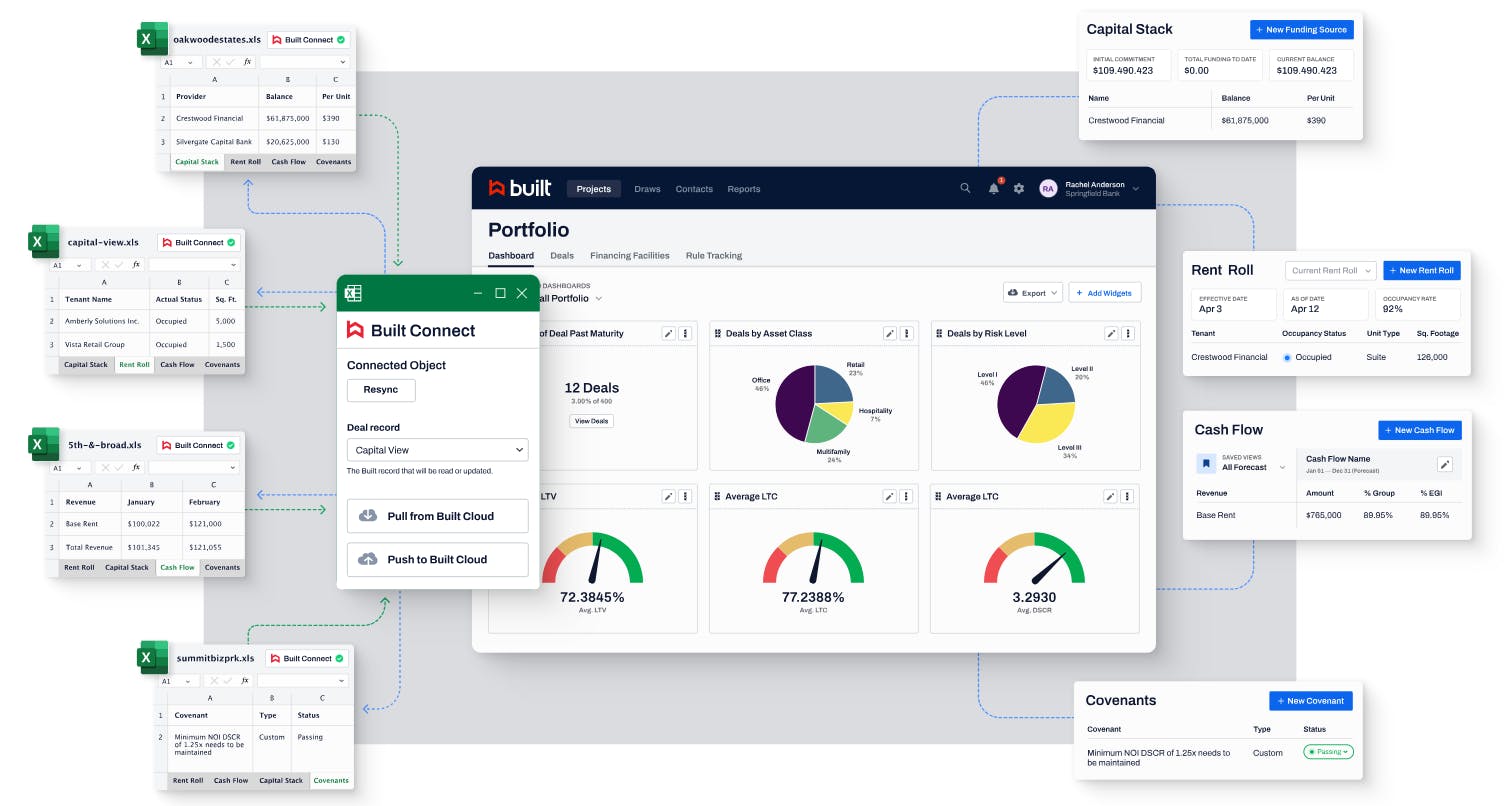
Task: Open Draws in the Built navigation
Action: [647, 189]
